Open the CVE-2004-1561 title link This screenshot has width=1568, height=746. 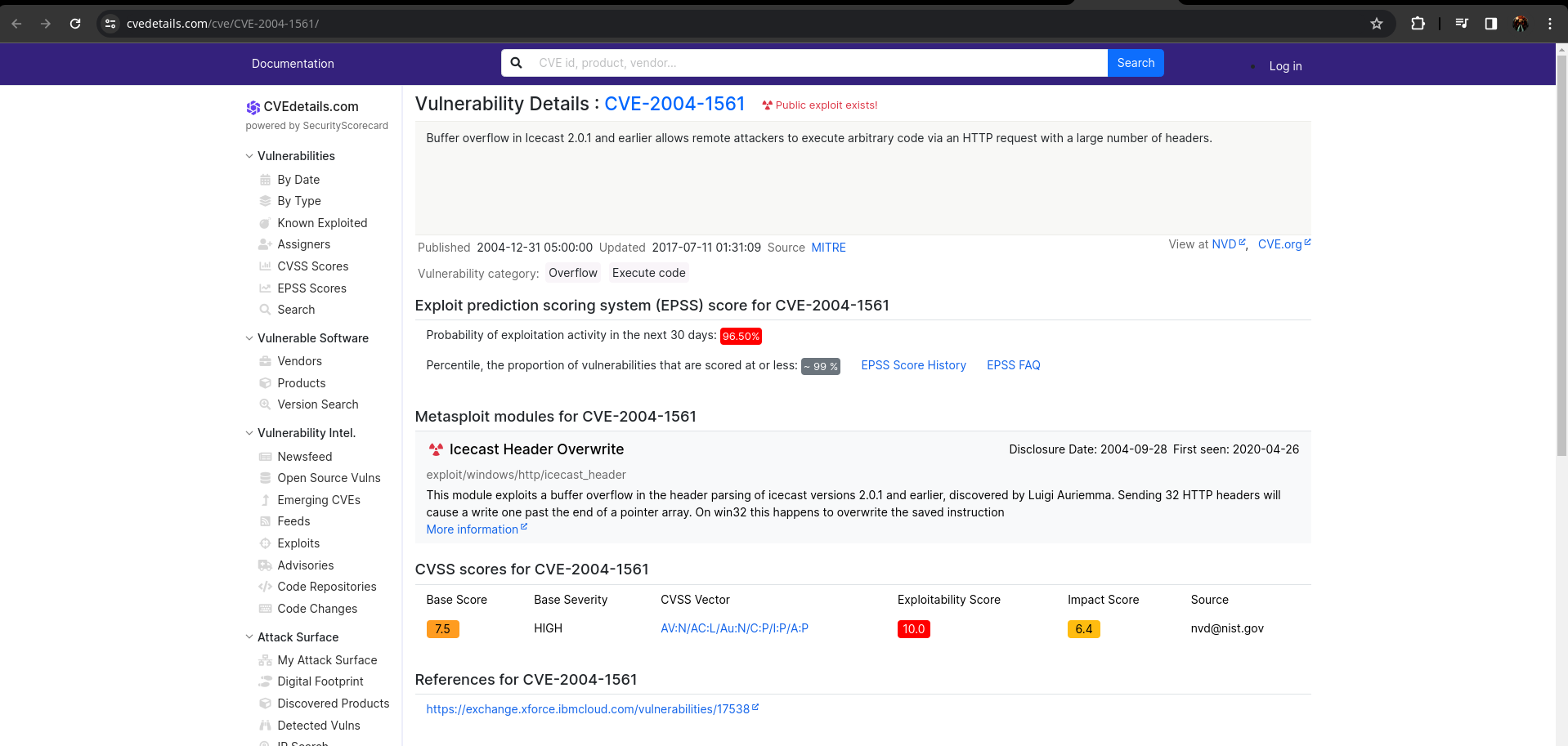tap(674, 104)
